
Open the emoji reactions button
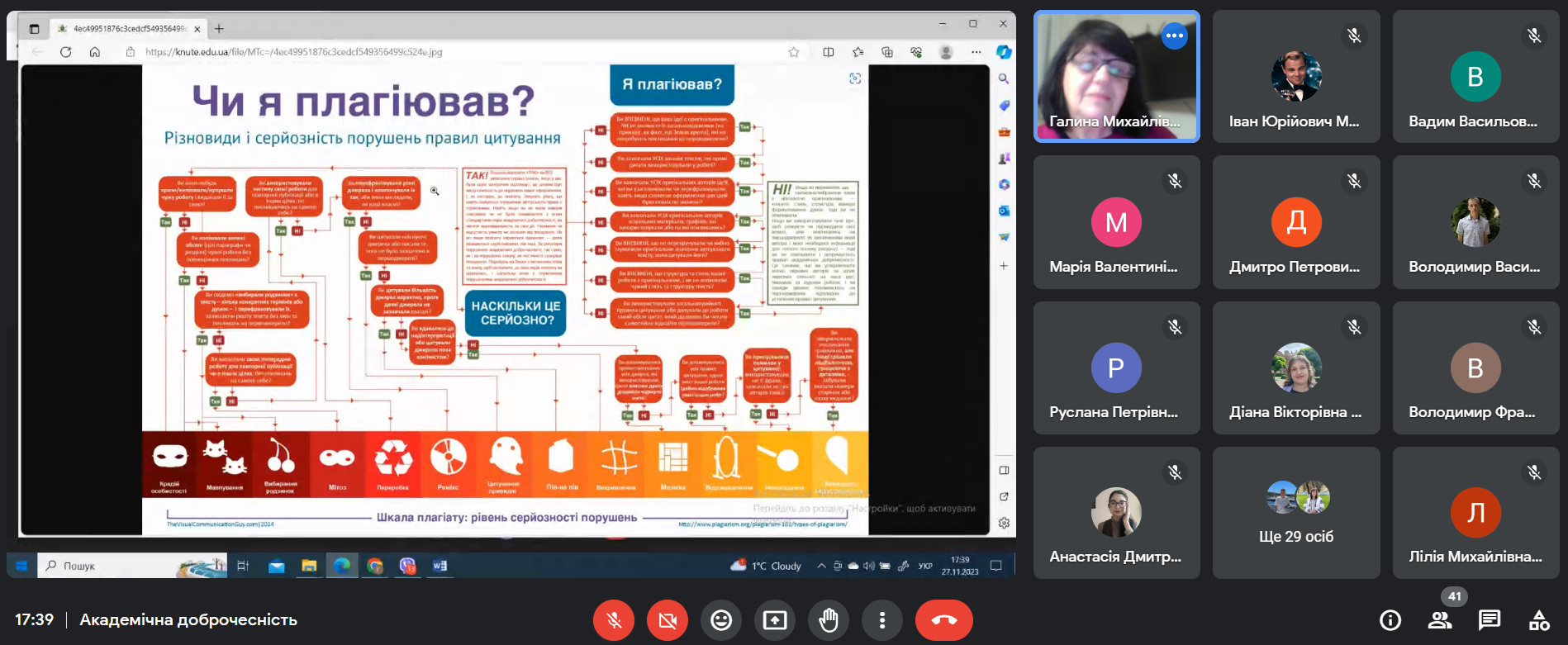721,620
